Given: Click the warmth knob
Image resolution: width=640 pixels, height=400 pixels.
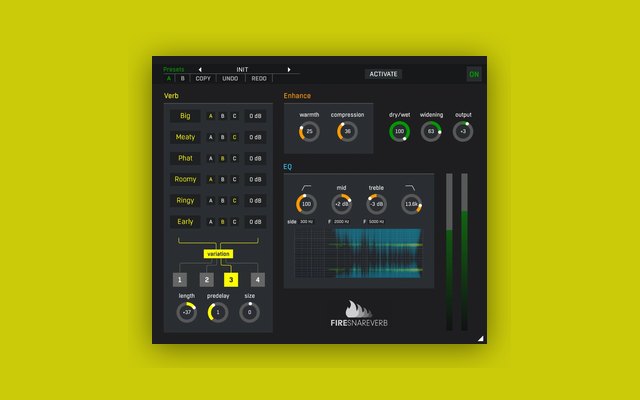Looking at the screenshot, I should pyautogui.click(x=309, y=131).
